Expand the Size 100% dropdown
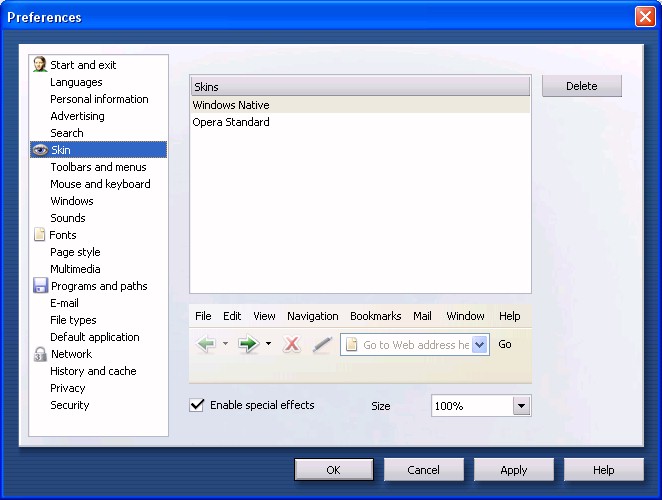This screenshot has width=662, height=500. pos(520,406)
